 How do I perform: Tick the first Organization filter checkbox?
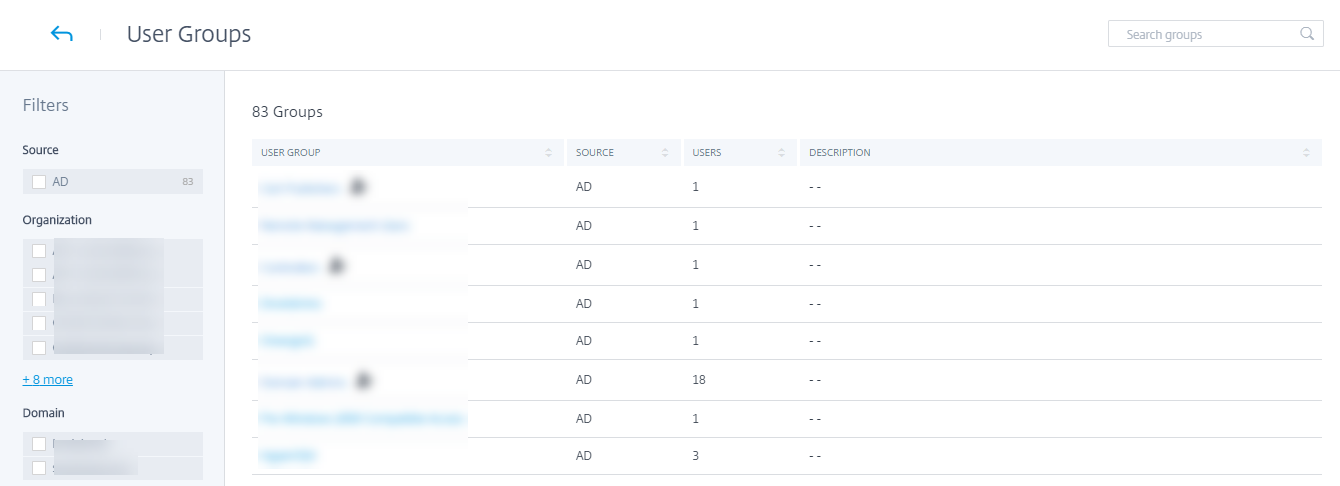pyautogui.click(x=39, y=251)
